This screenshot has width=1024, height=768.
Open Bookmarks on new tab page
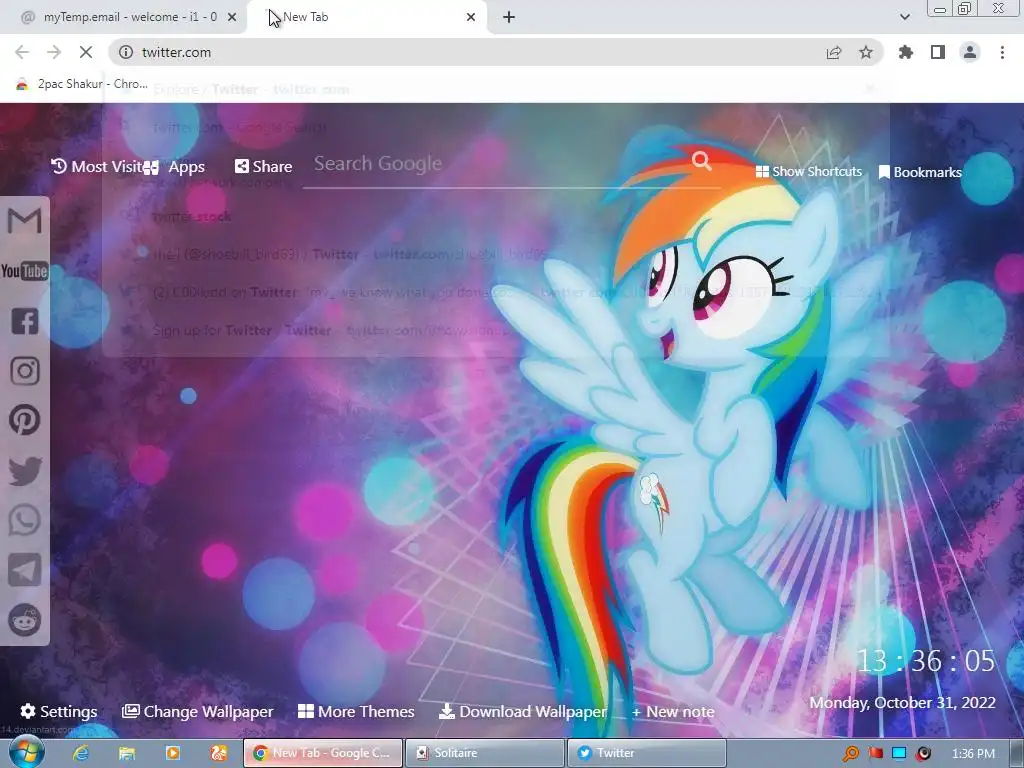(920, 172)
